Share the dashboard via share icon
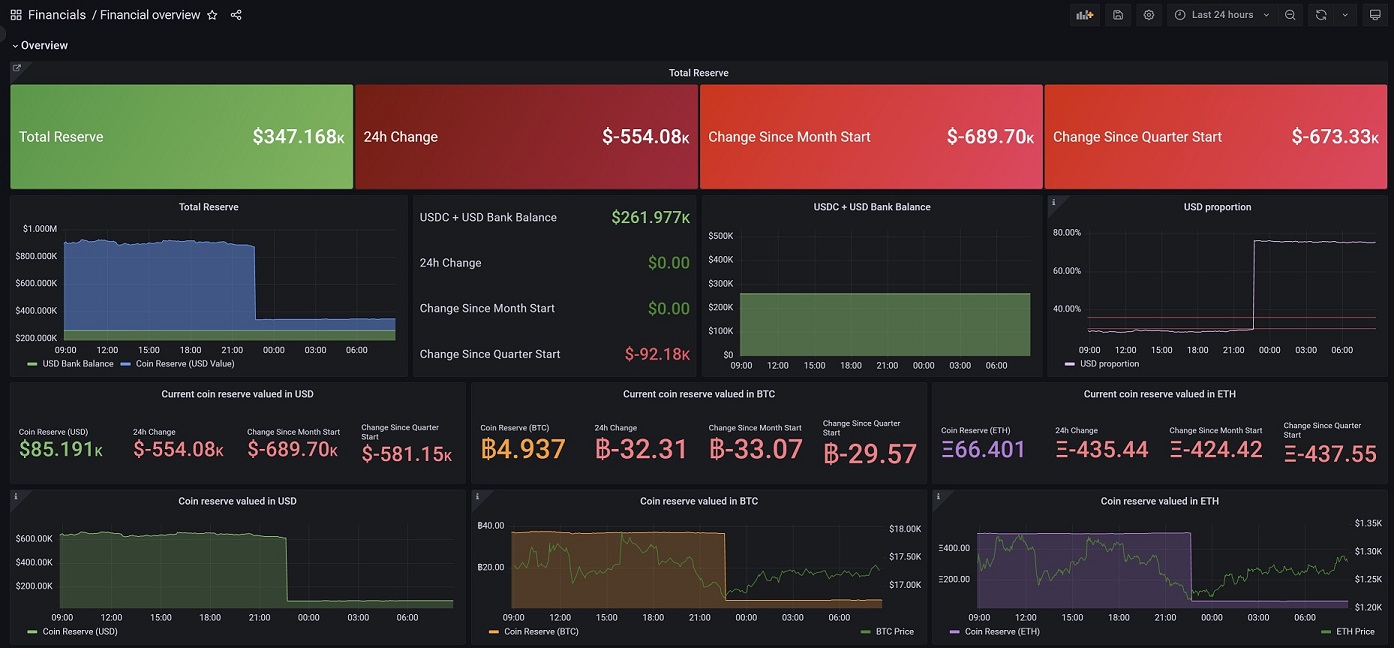The width and height of the screenshot is (1394, 648). pos(236,15)
